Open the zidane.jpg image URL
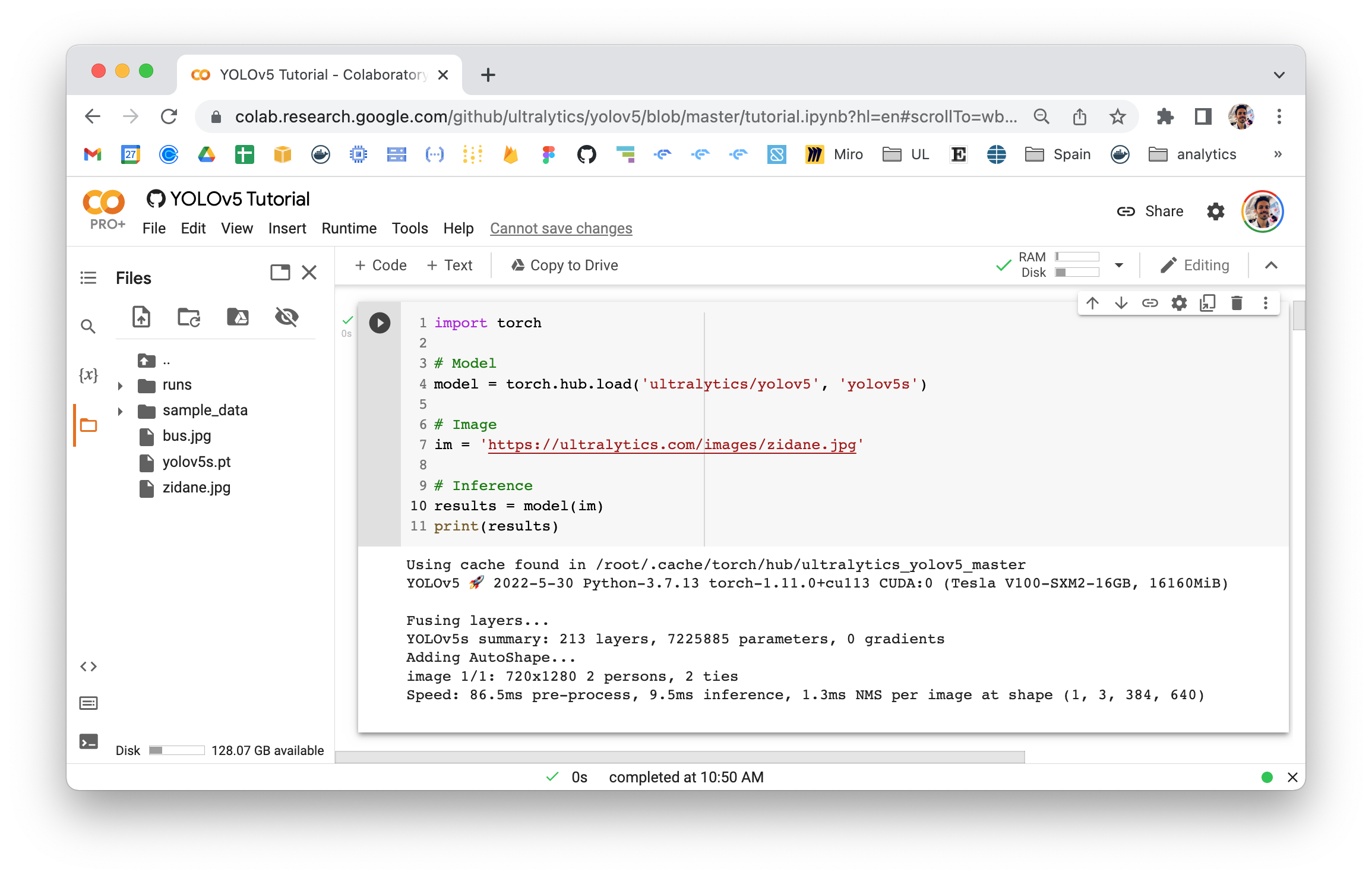1372x878 pixels. pos(671,444)
